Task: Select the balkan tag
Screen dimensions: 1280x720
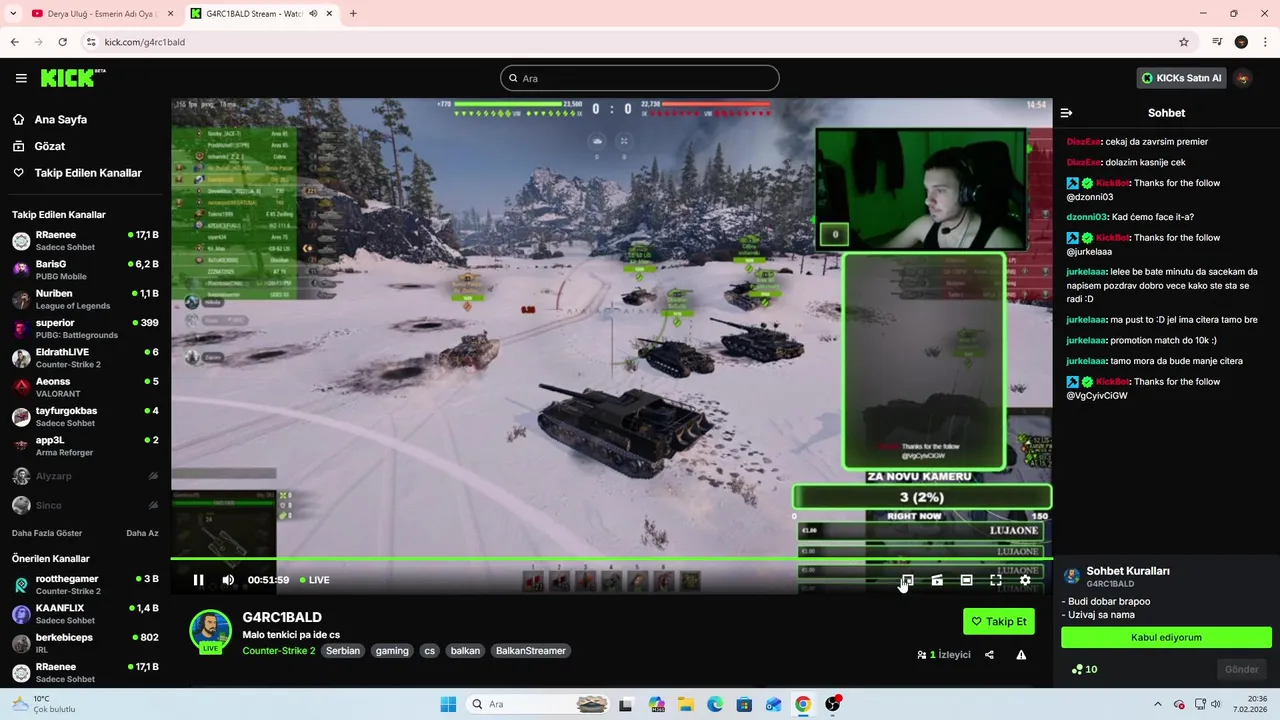Action: [465, 651]
